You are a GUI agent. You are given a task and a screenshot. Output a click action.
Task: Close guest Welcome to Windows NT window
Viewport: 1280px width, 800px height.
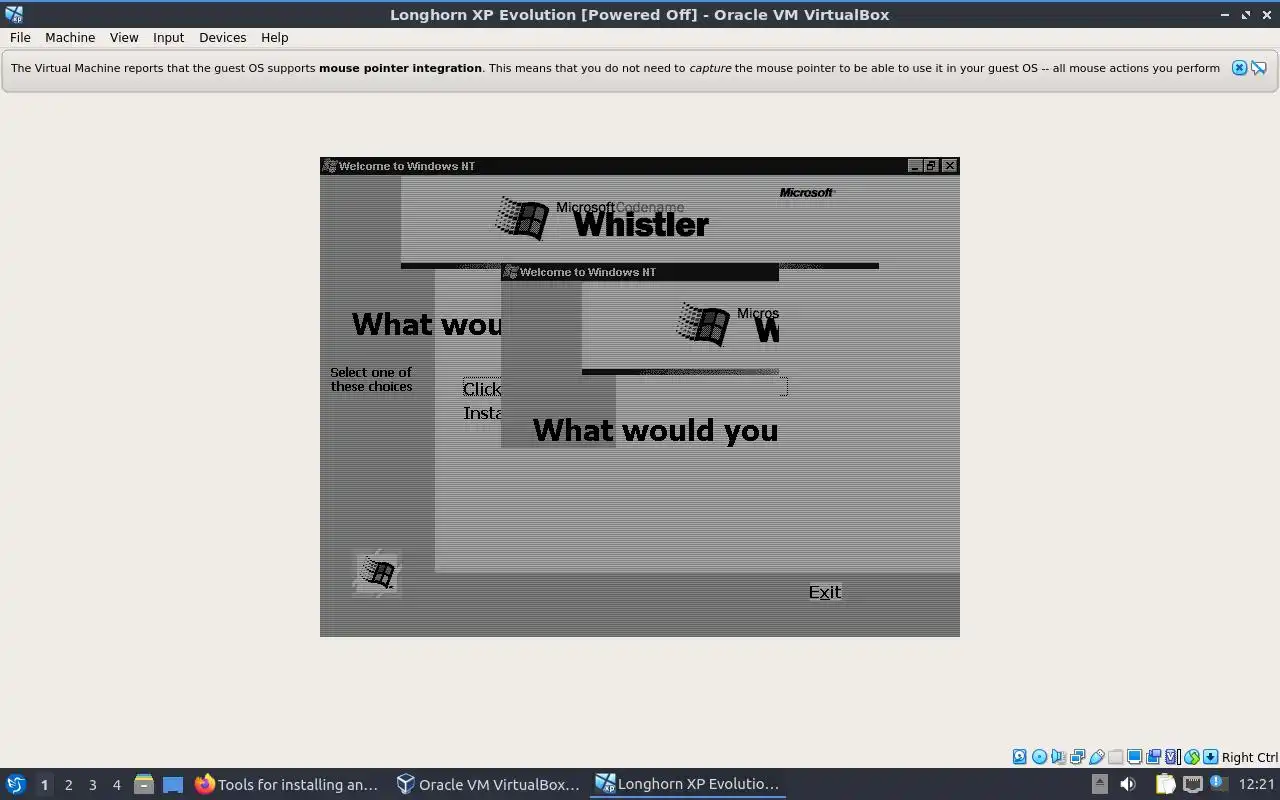tap(950, 166)
